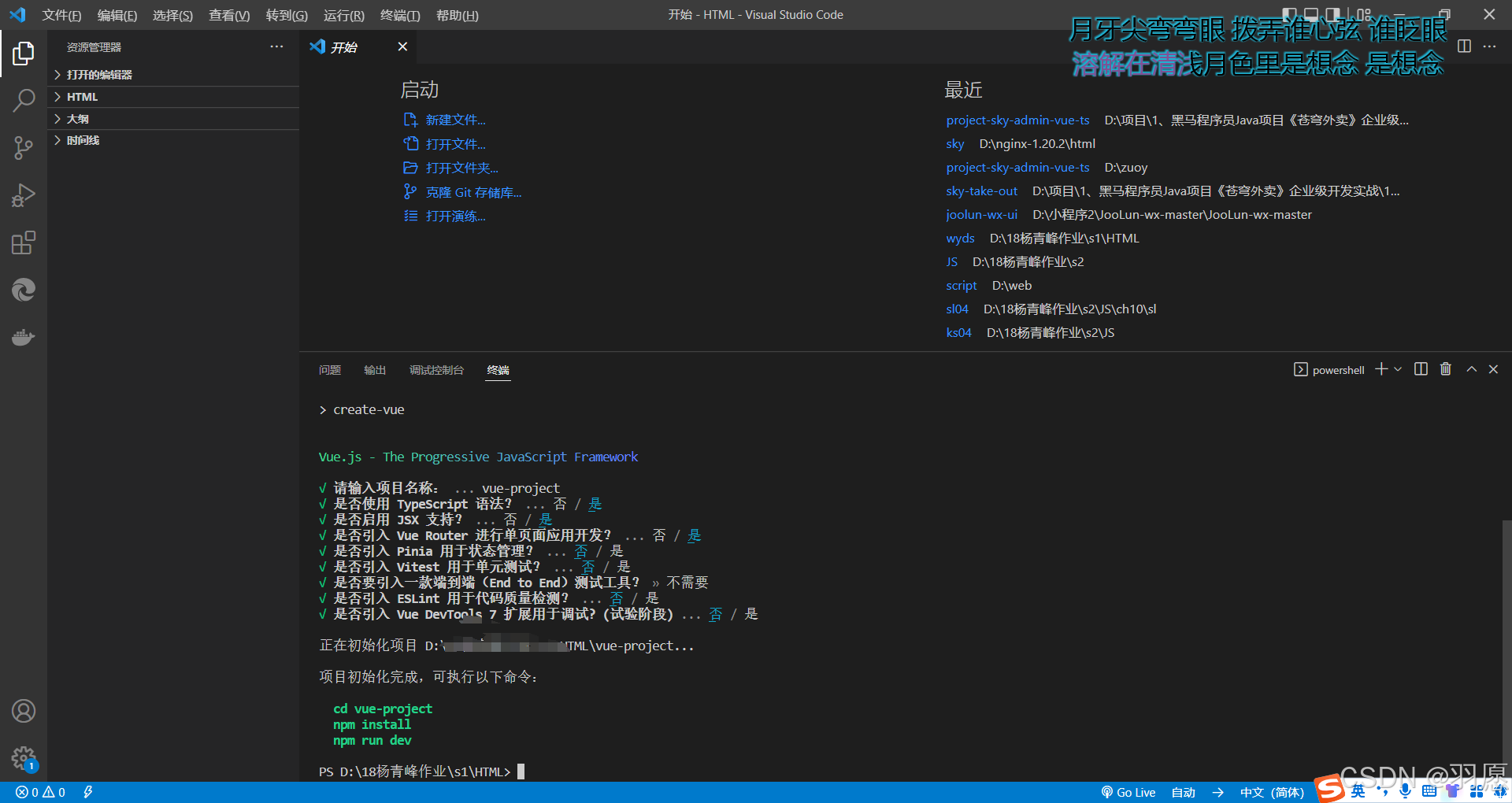Open the Docker view in activity bar
Image resolution: width=1512 pixels, height=803 pixels.
tap(24, 337)
